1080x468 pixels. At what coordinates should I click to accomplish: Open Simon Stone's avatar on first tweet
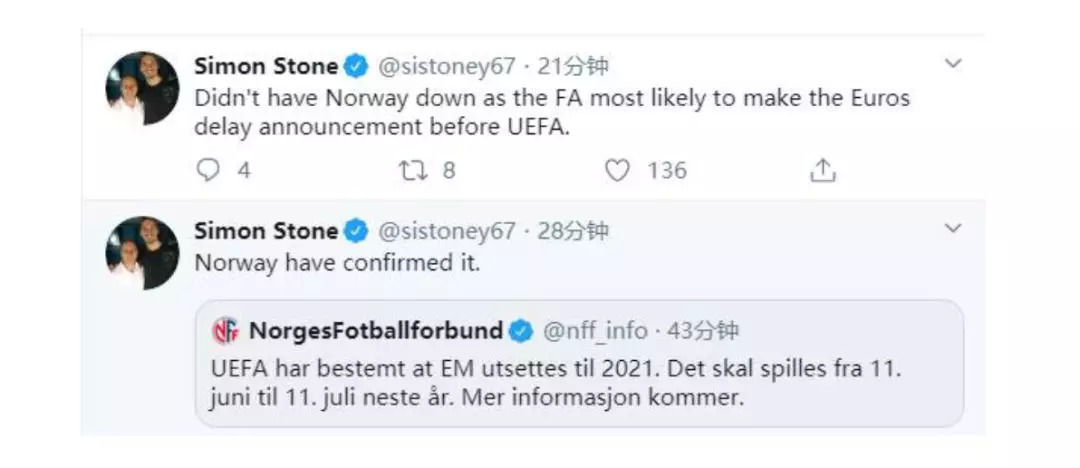click(x=142, y=88)
